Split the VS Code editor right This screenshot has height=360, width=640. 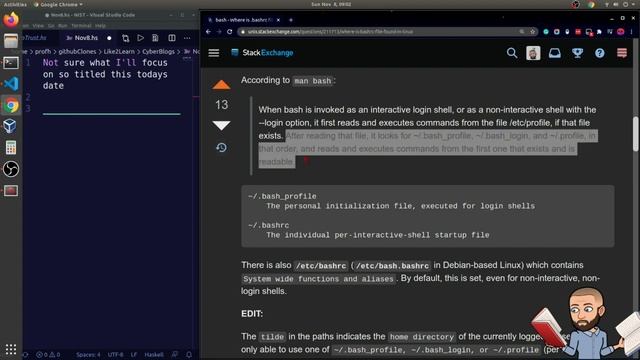tap(172, 38)
